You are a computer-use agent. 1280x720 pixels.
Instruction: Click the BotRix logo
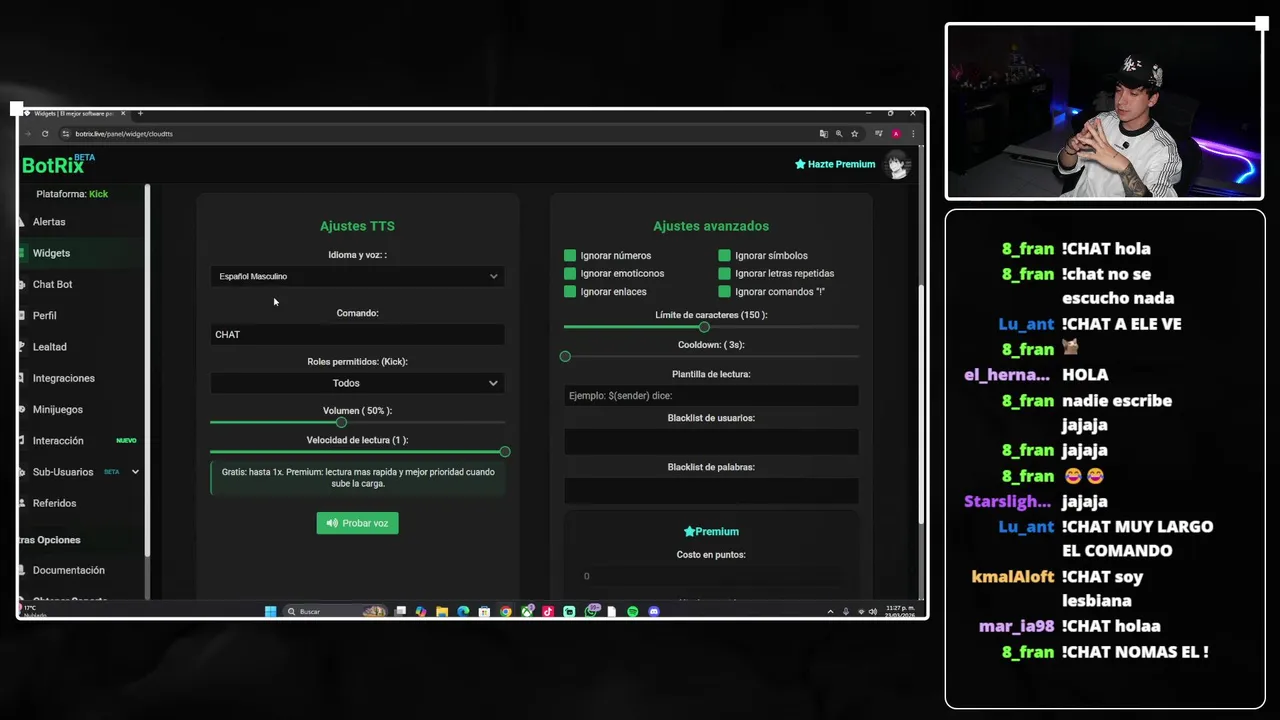[x=58, y=164]
